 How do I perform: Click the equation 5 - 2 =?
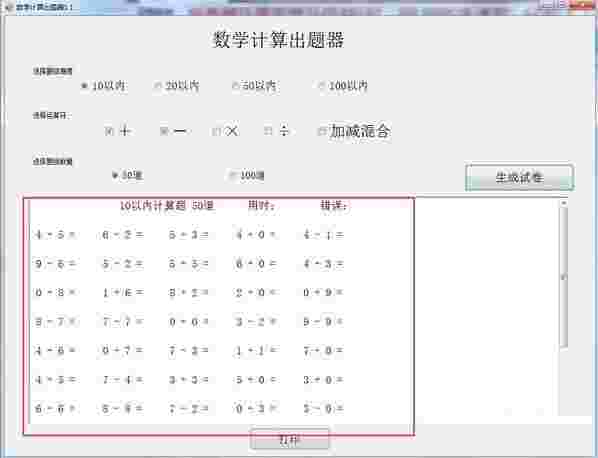123,264
